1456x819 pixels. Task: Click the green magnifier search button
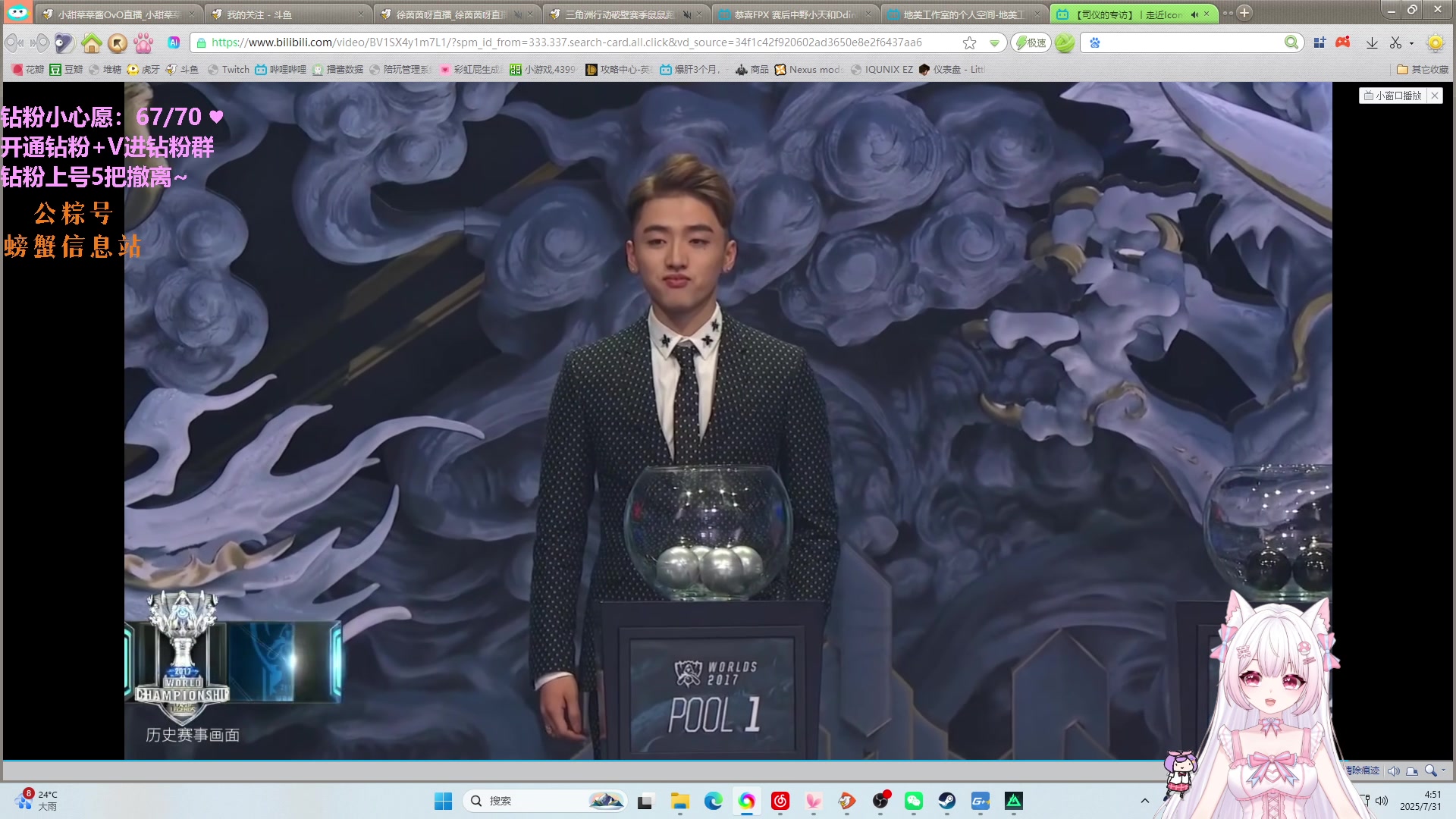click(1291, 42)
